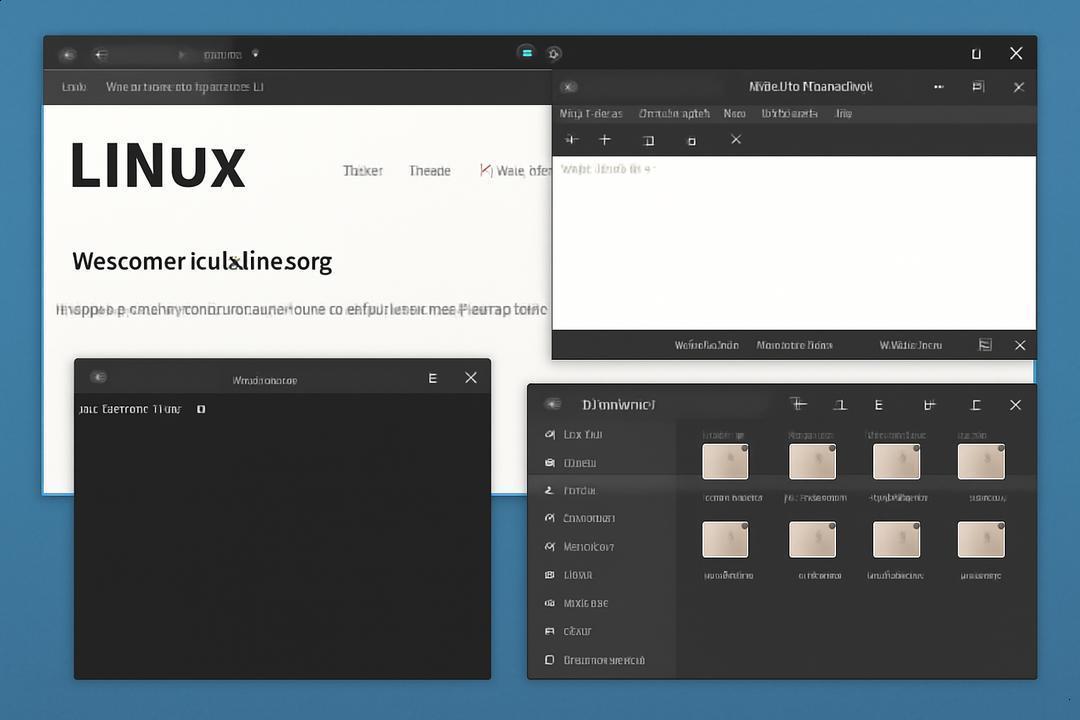This screenshot has width=1080, height=720.
Task: Click the large LINUX logo on the web page
Action: pos(158,165)
